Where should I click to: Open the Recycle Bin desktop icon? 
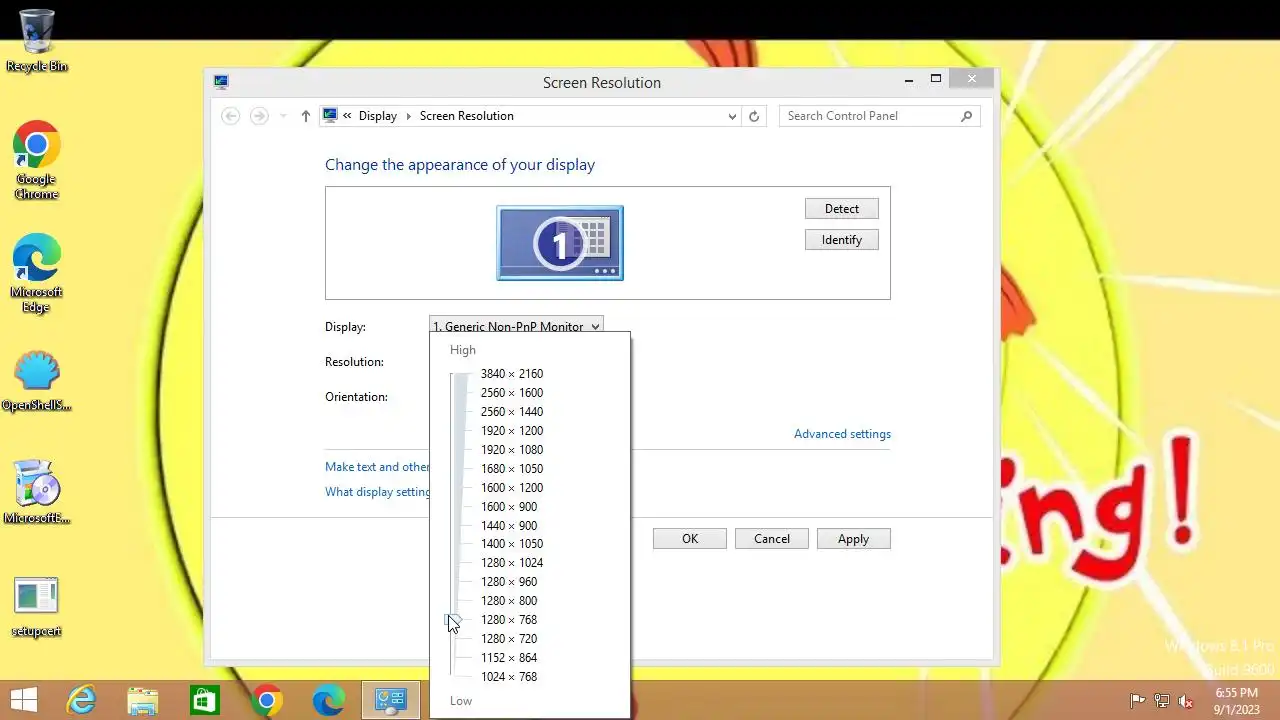tap(37, 40)
